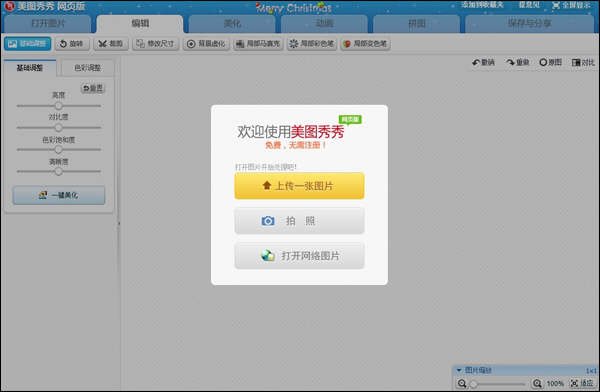This screenshot has height=392, width=600.
Task: Open the resize (修改尺寸) tool
Action: click(x=155, y=44)
